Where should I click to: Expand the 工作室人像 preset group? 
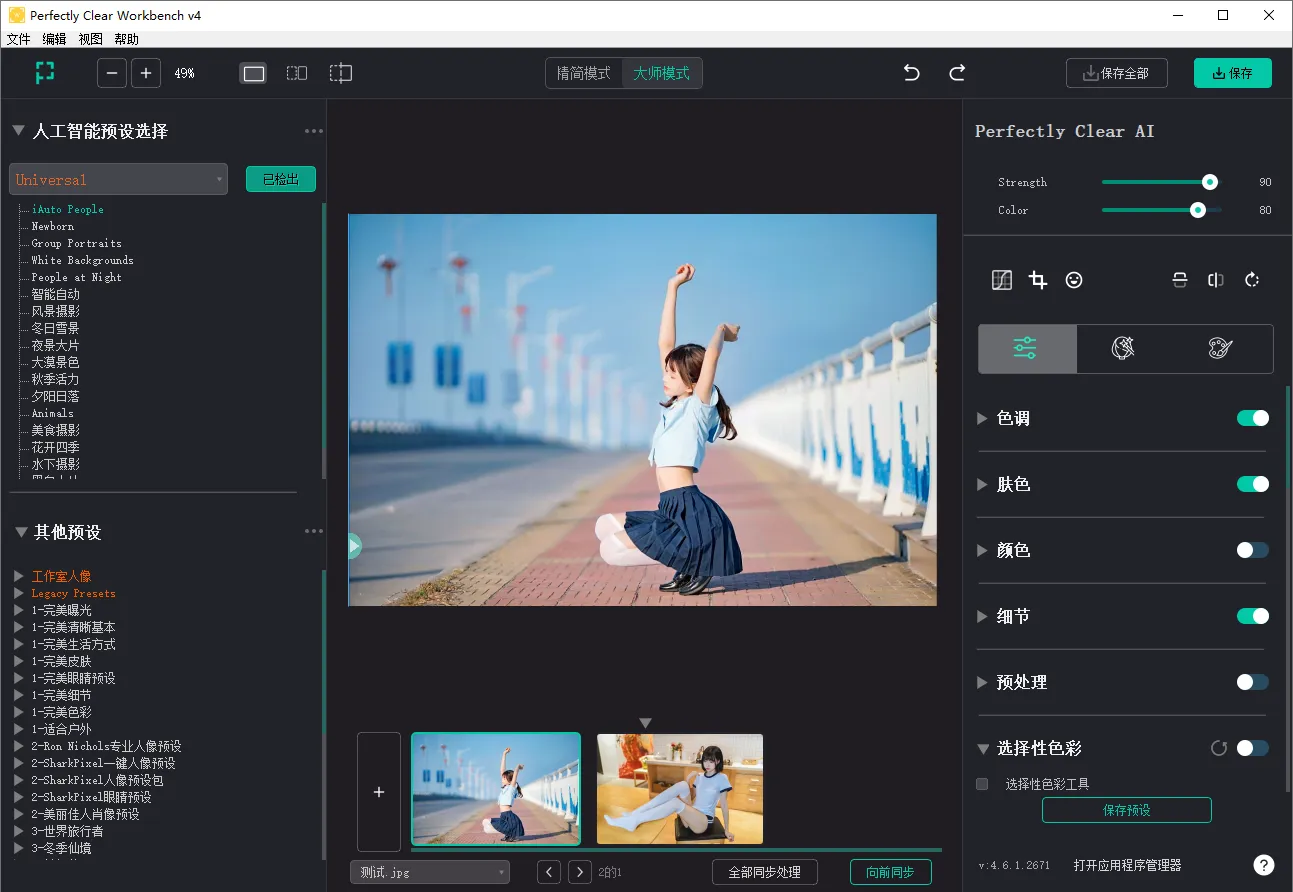pyautogui.click(x=19, y=576)
